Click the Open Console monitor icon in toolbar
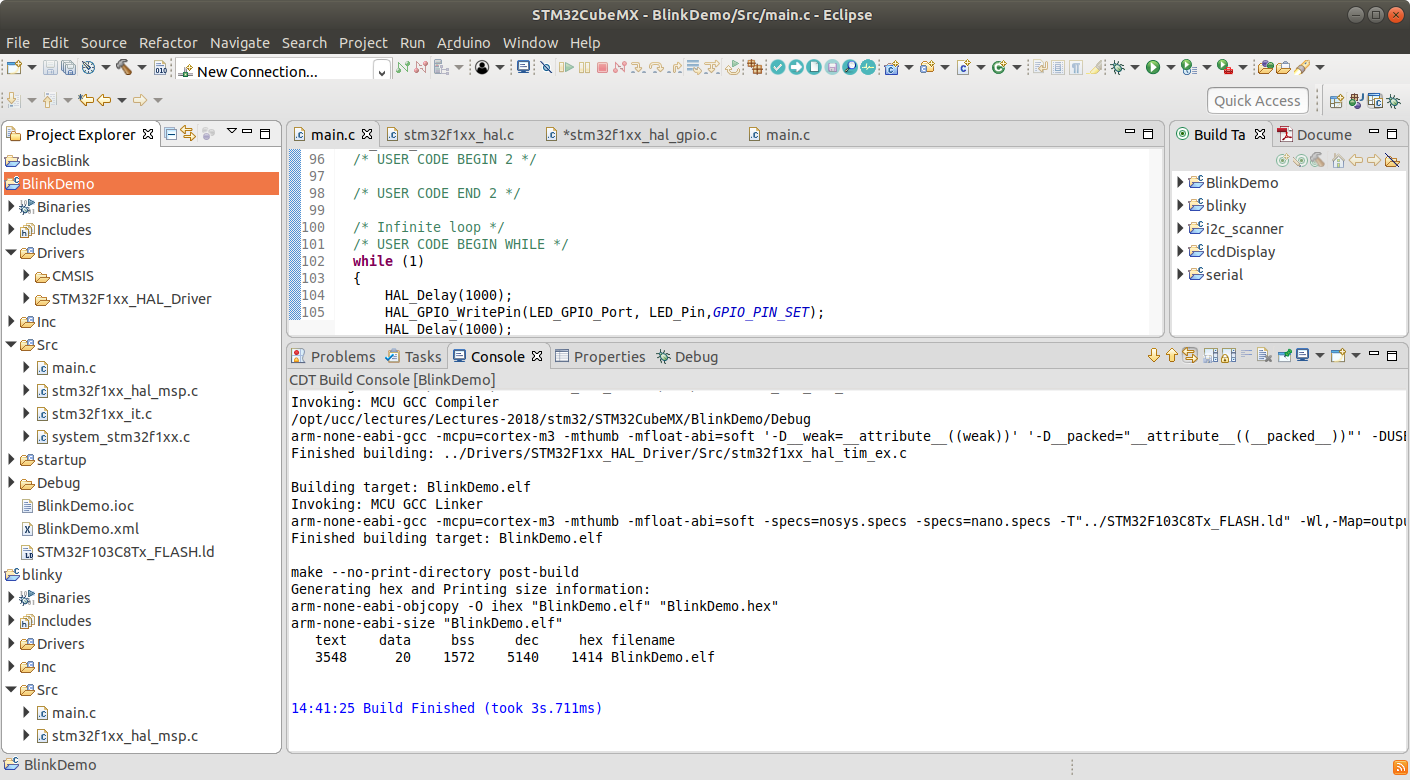 (x=523, y=67)
